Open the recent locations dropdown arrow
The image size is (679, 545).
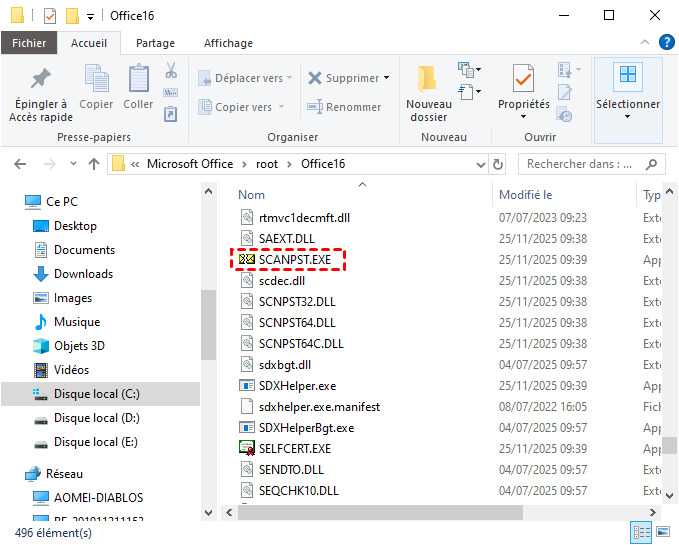(x=73, y=164)
